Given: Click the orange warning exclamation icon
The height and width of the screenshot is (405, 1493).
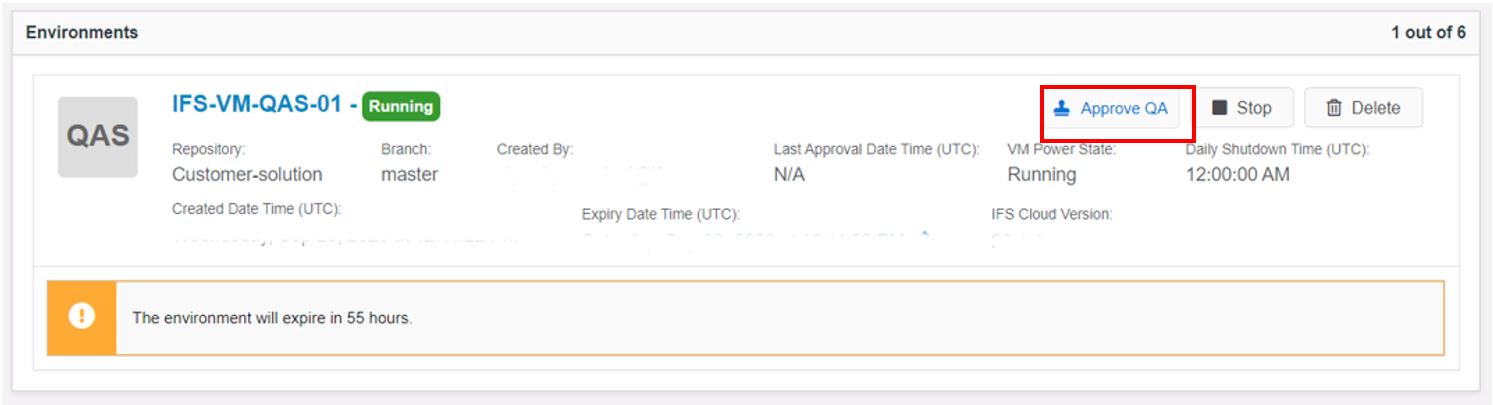Looking at the screenshot, I should (x=81, y=317).
